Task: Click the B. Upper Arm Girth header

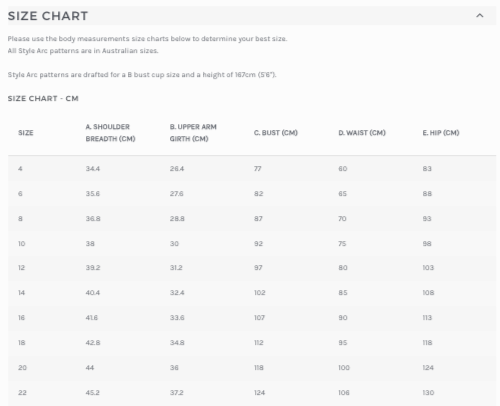Action: click(x=193, y=133)
